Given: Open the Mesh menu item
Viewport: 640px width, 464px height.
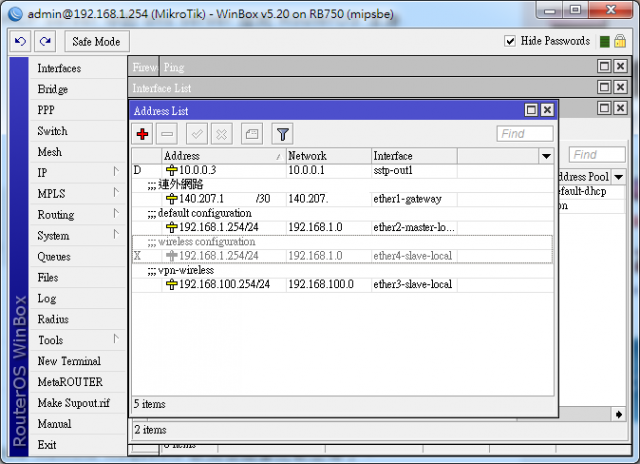Looking at the screenshot, I should pyautogui.click(x=78, y=152).
